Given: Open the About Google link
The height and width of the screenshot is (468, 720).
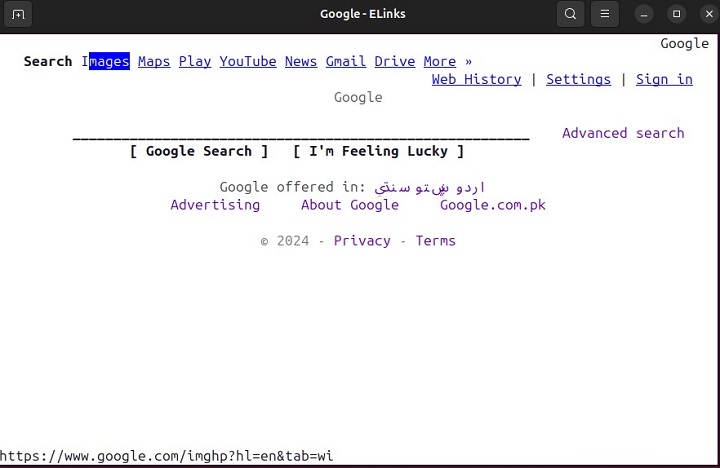Looking at the screenshot, I should [x=350, y=205].
